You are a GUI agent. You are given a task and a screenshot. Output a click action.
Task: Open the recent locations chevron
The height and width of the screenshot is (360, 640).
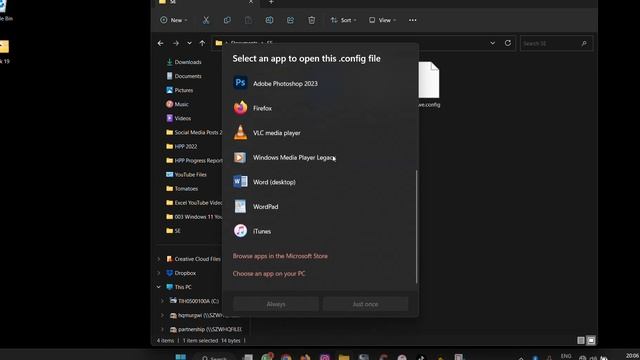(189, 43)
